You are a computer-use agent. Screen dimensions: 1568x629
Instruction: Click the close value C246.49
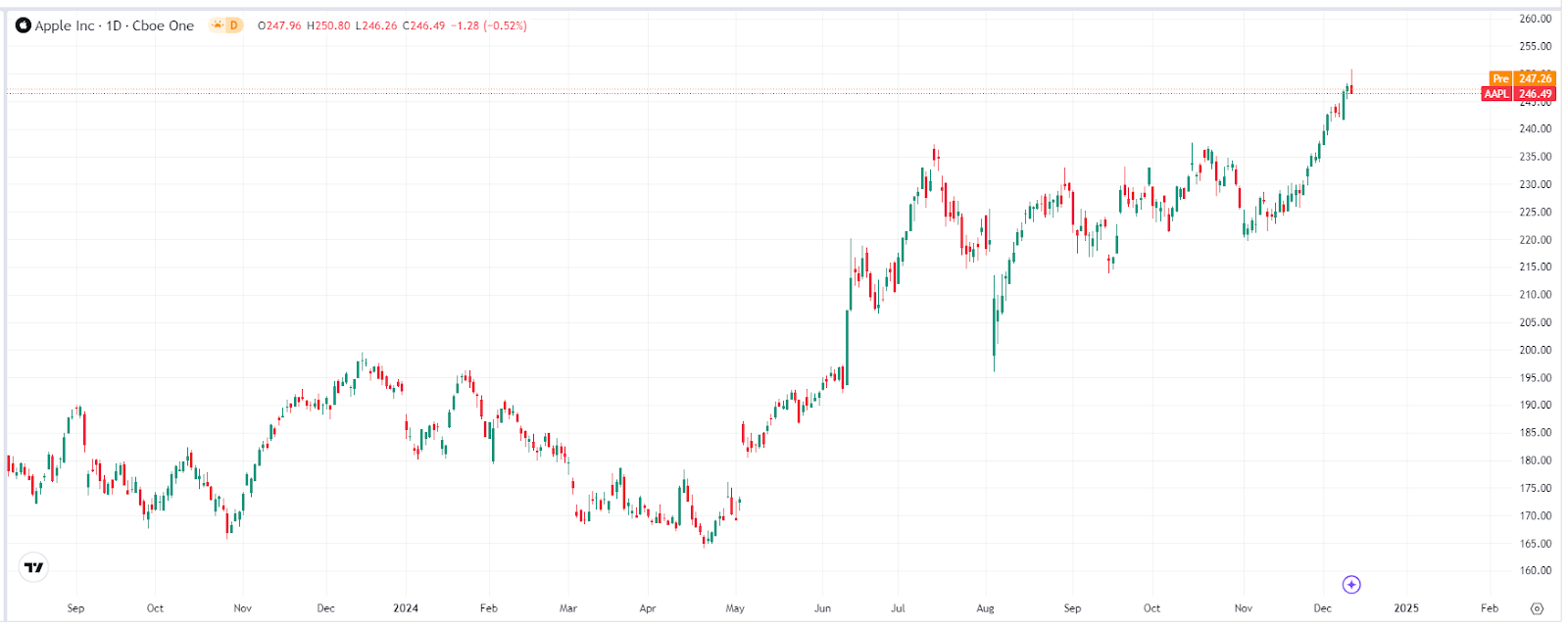[423, 25]
